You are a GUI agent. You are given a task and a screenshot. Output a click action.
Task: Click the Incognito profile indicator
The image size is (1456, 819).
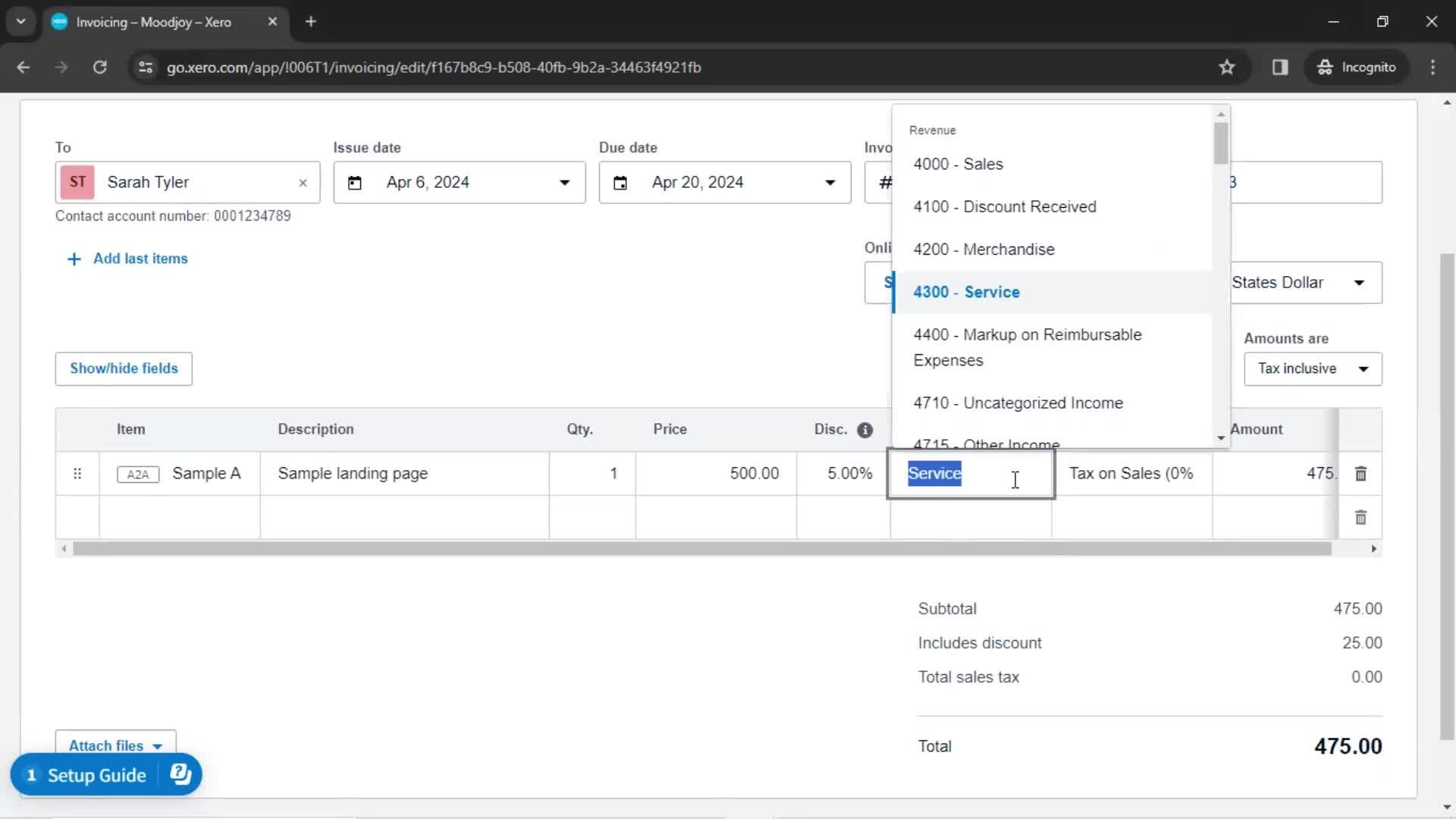1357,67
